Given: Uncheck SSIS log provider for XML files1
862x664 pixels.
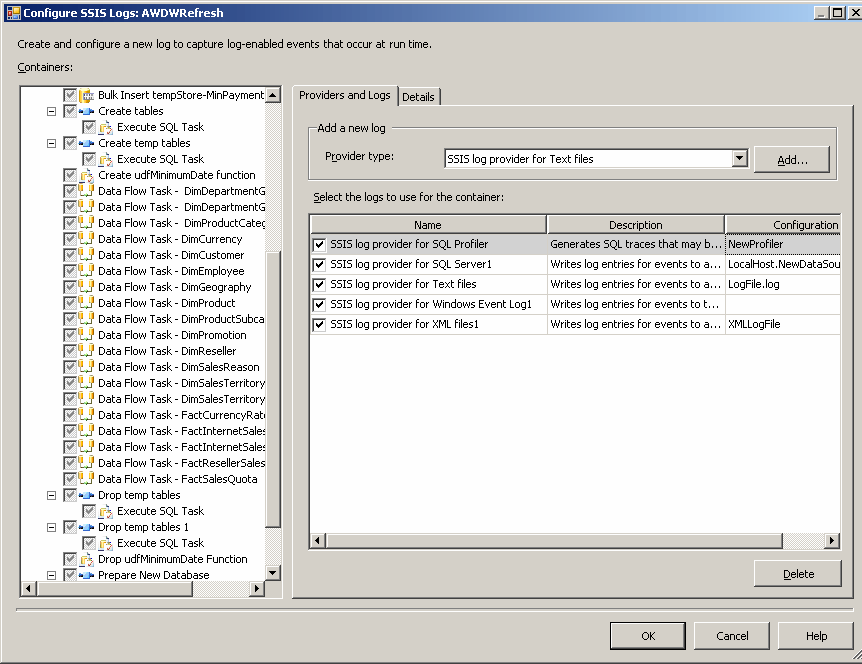Looking at the screenshot, I should point(319,324).
